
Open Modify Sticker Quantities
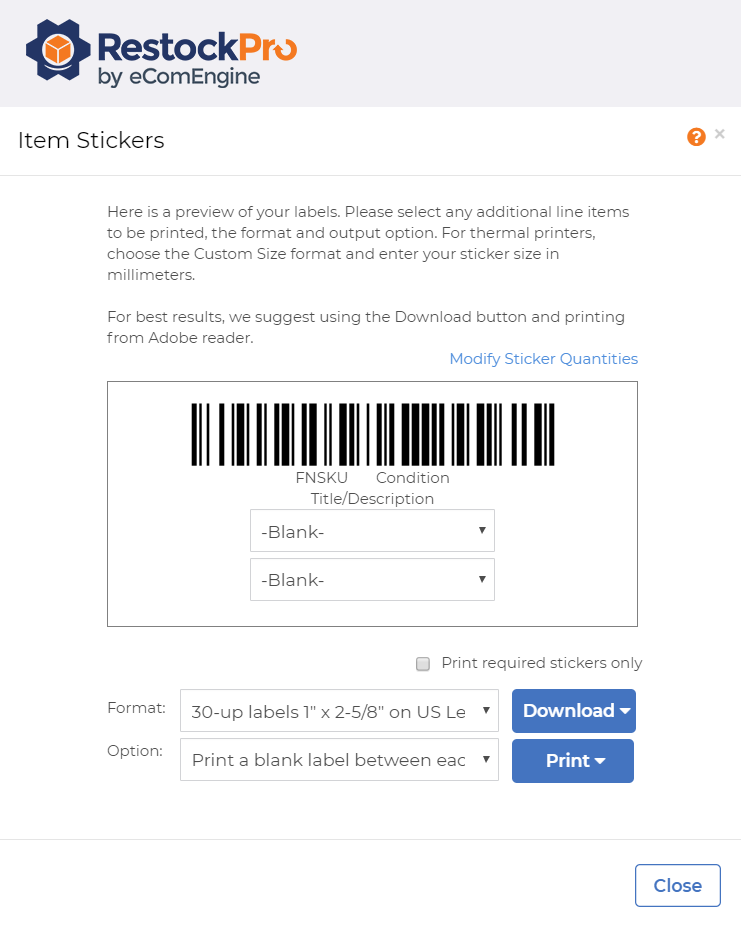coord(543,358)
